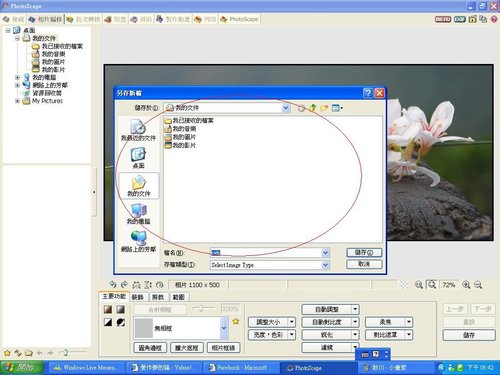Open 網路上的芳鄰 in dialog places bar
This screenshot has height=375, width=500.
pos(138,241)
